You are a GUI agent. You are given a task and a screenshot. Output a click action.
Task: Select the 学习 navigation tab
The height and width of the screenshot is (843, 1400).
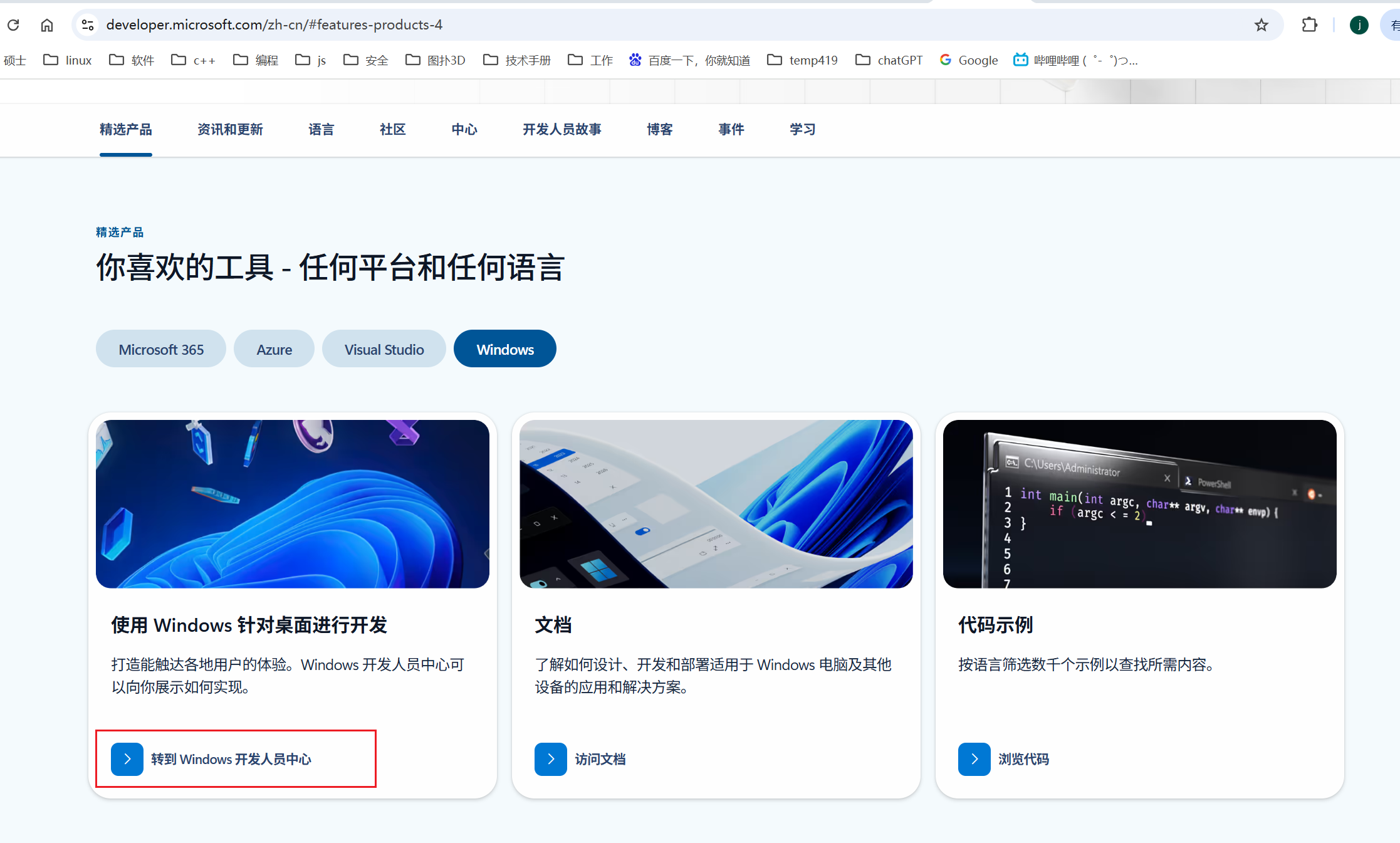point(803,130)
